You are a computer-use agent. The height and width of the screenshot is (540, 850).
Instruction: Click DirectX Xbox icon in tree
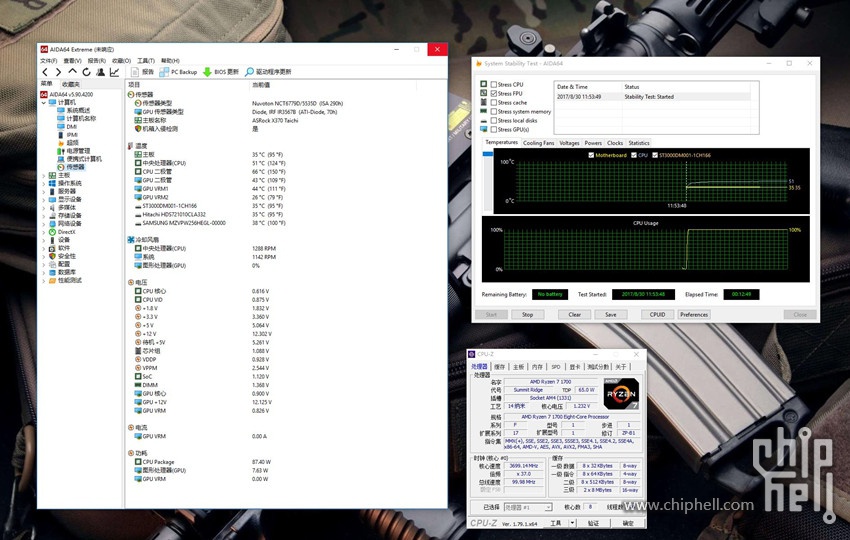(53, 232)
